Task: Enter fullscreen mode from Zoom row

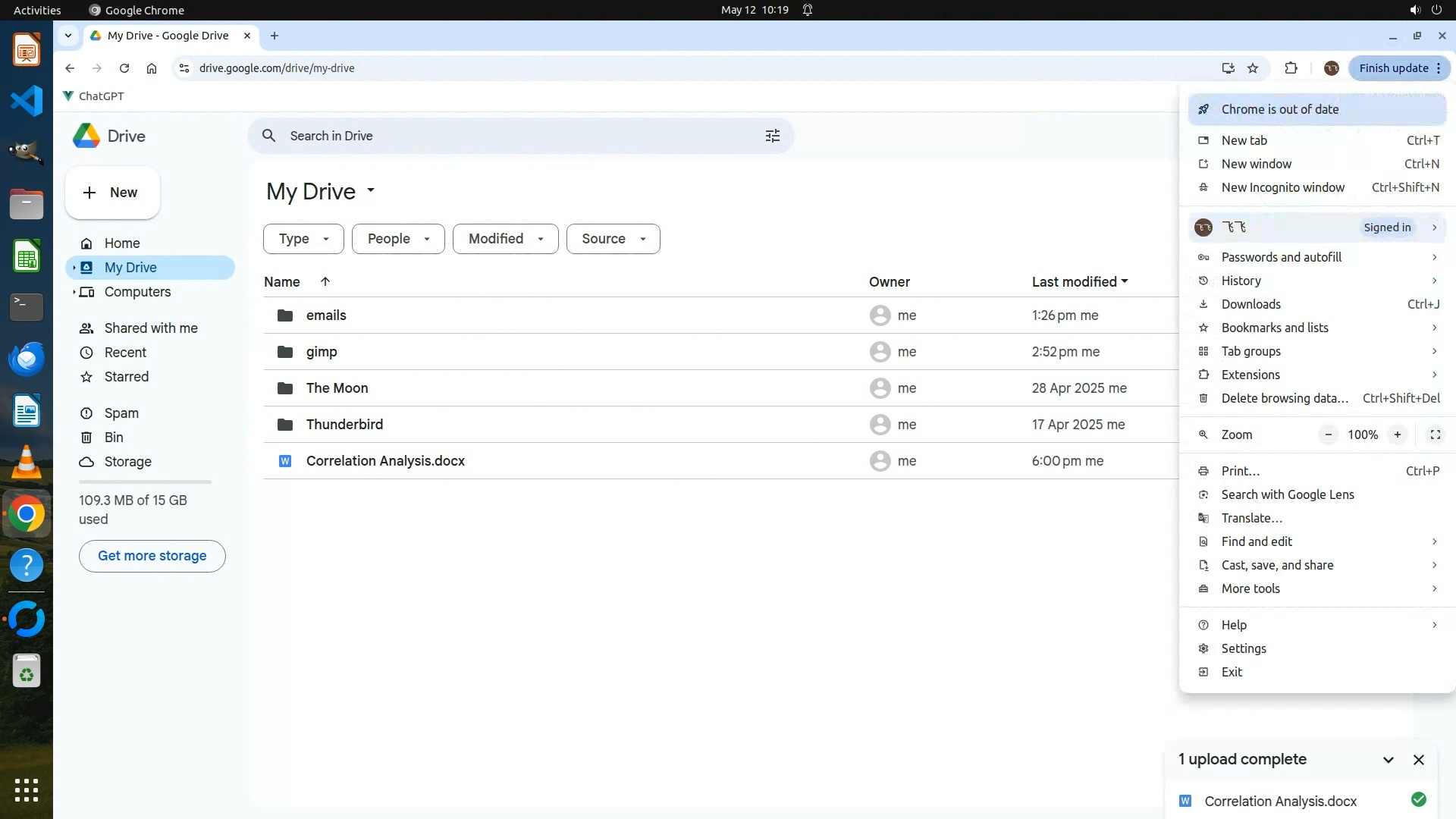Action: (x=1435, y=435)
